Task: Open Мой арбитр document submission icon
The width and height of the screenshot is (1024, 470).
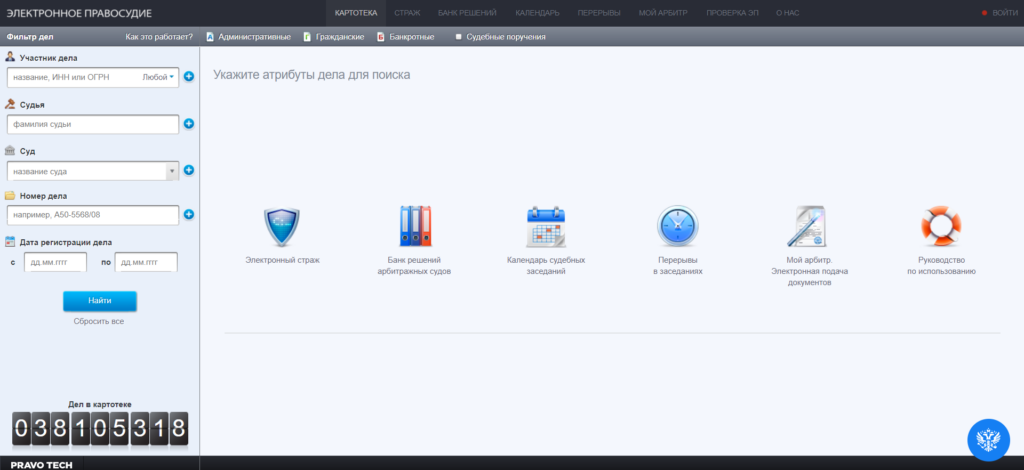Action: point(809,227)
